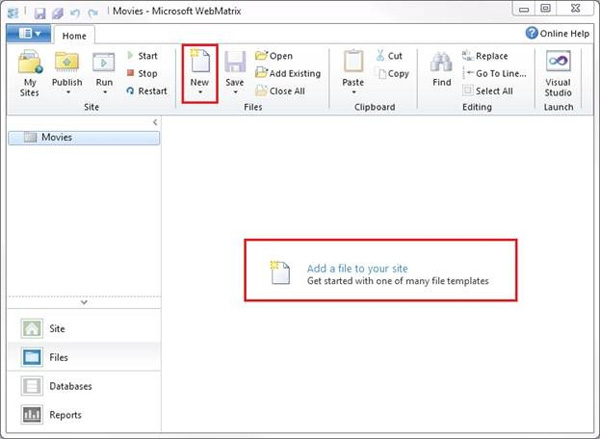Launch Visual Studio from the ribbon
The width and height of the screenshot is (600, 439).
[x=558, y=74]
